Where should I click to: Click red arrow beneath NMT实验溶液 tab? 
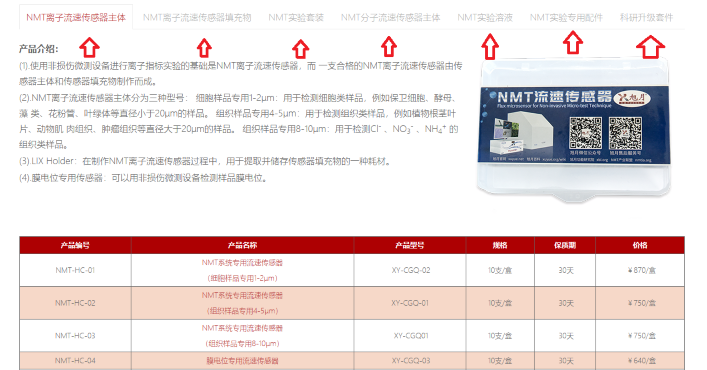tap(490, 47)
